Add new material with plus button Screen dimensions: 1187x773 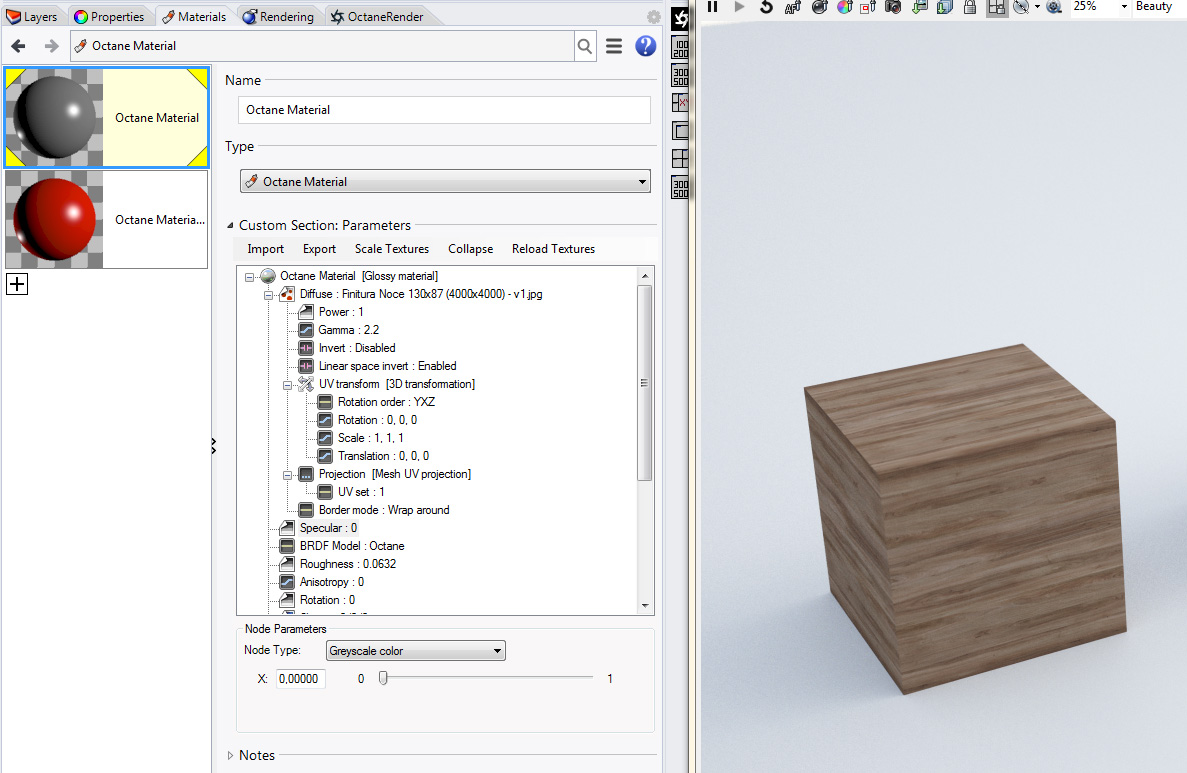tap(17, 284)
